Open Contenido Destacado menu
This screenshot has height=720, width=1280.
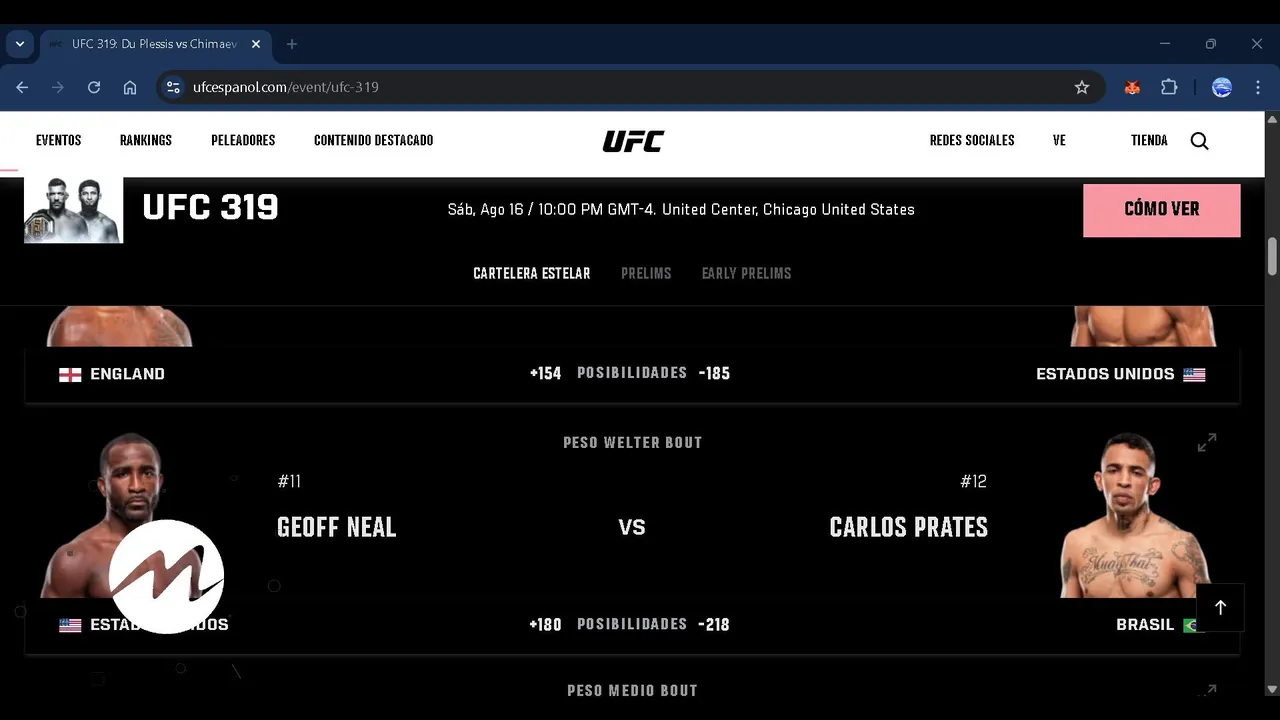pyautogui.click(x=373, y=141)
